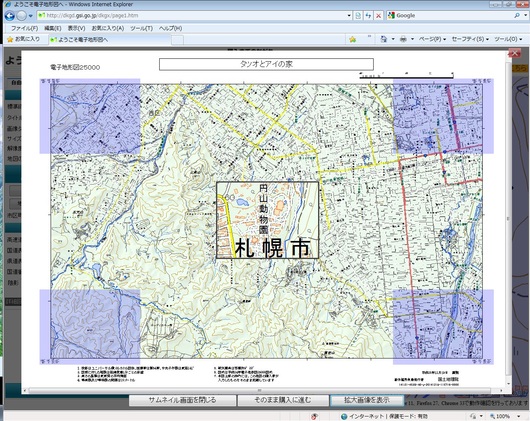Close the map preview overlay with red X
The height and width of the screenshot is (421, 530).
(x=514, y=53)
